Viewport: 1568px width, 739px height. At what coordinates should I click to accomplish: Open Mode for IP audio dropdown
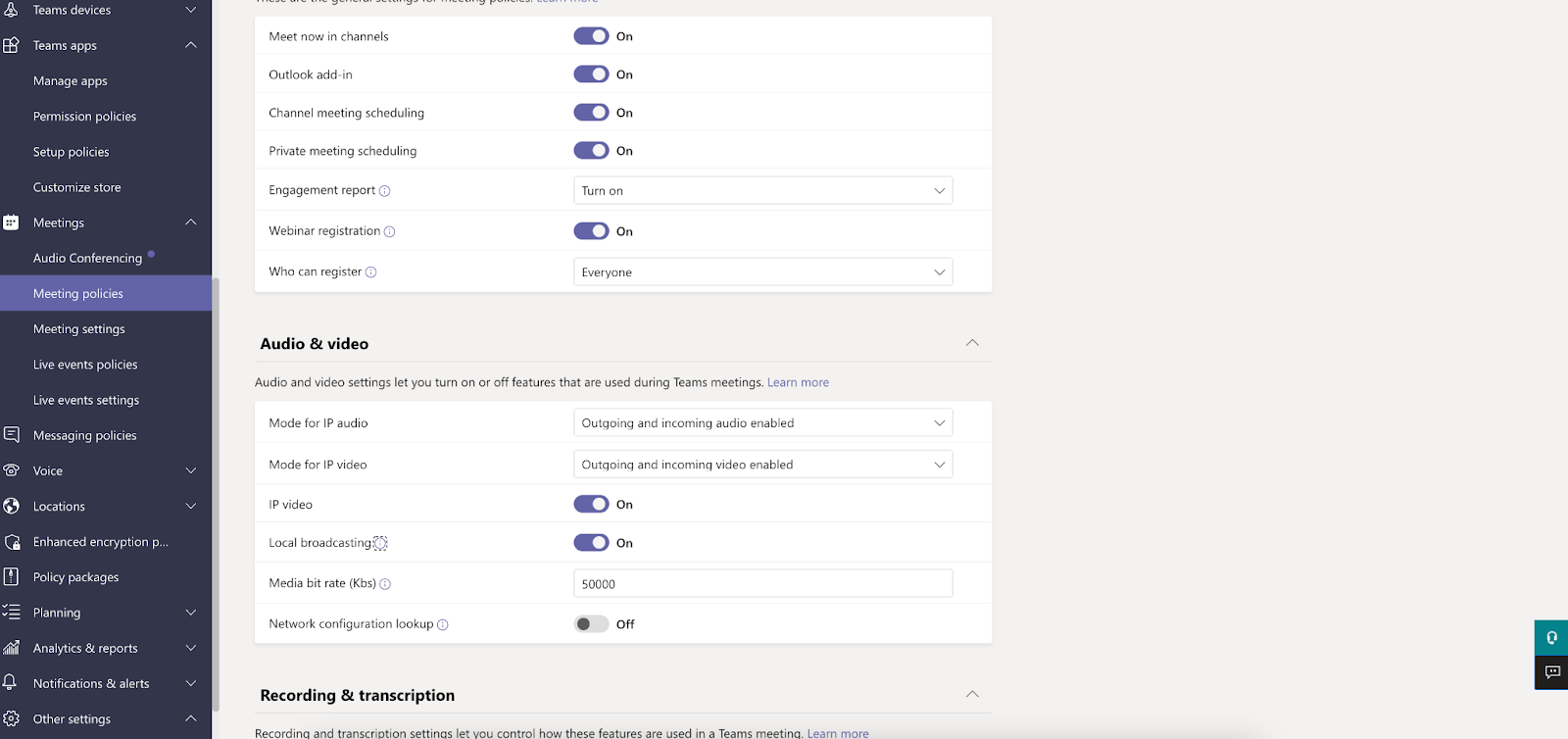point(762,423)
